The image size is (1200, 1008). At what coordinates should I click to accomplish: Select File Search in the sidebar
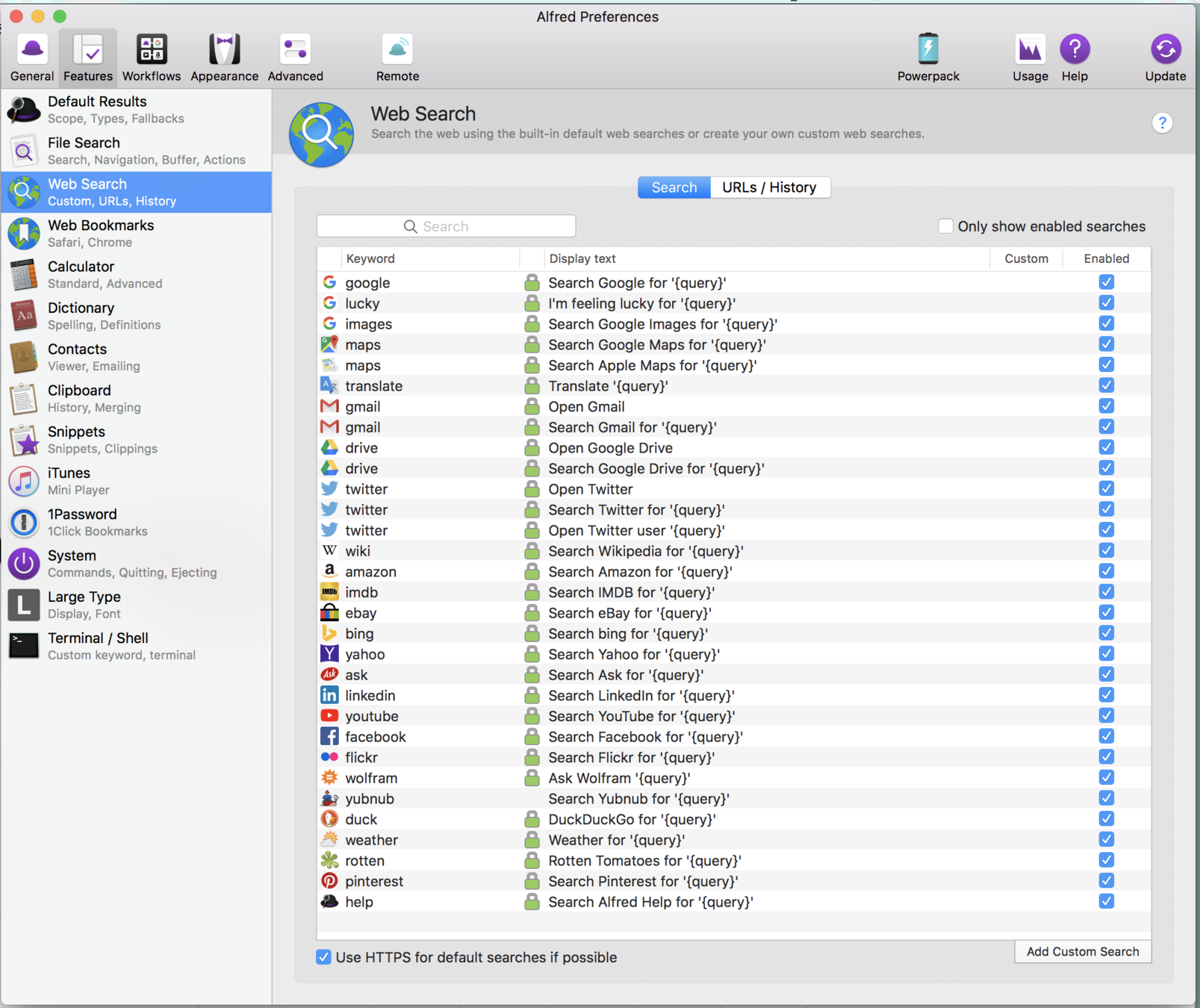tap(136, 151)
